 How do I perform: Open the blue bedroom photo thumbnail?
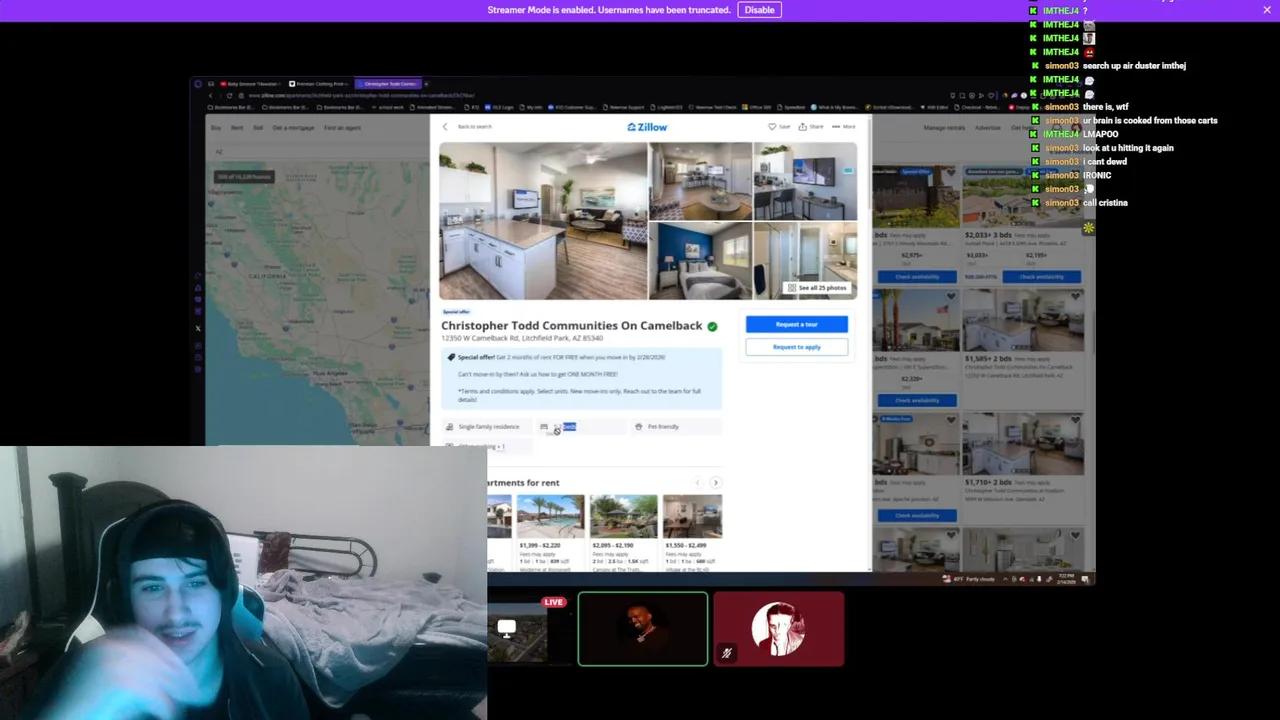pyautogui.click(x=700, y=260)
